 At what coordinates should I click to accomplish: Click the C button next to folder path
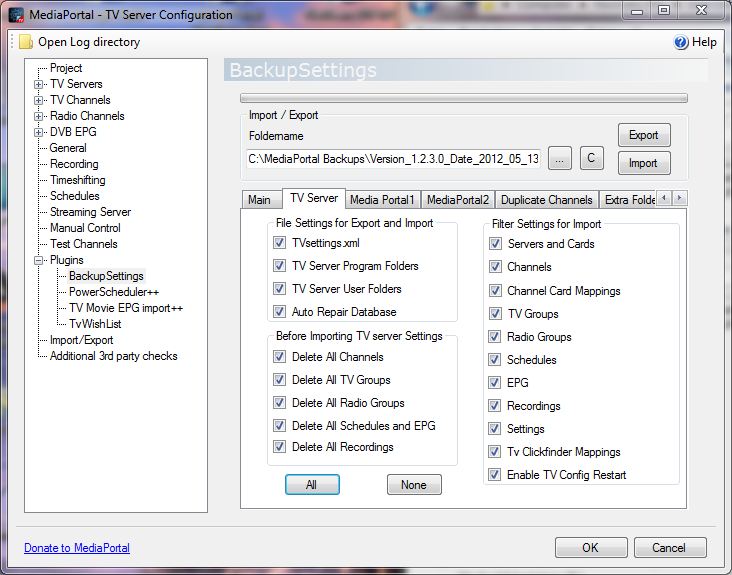[591, 158]
